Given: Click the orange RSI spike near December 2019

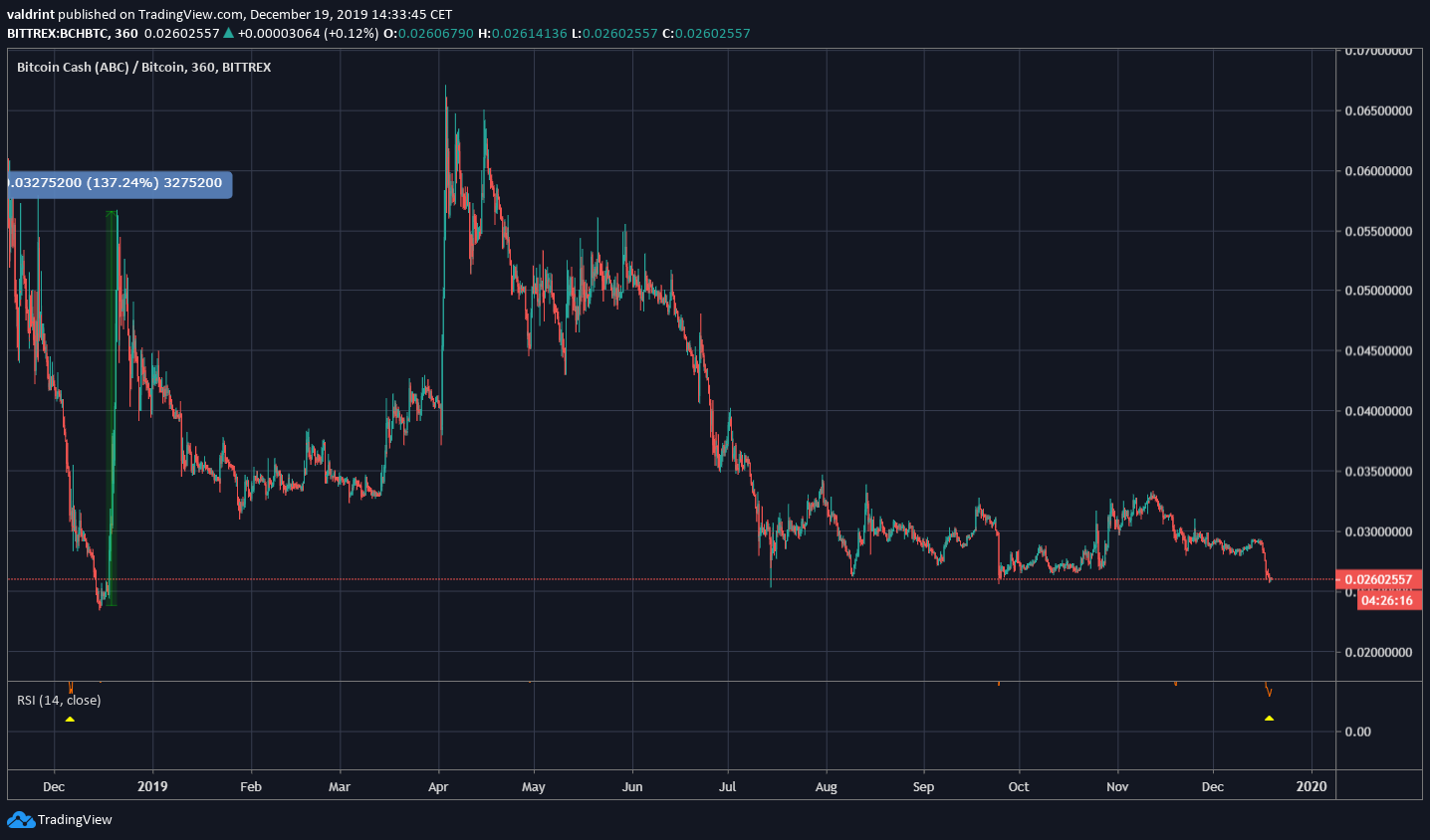Looking at the screenshot, I should pos(1267,689).
